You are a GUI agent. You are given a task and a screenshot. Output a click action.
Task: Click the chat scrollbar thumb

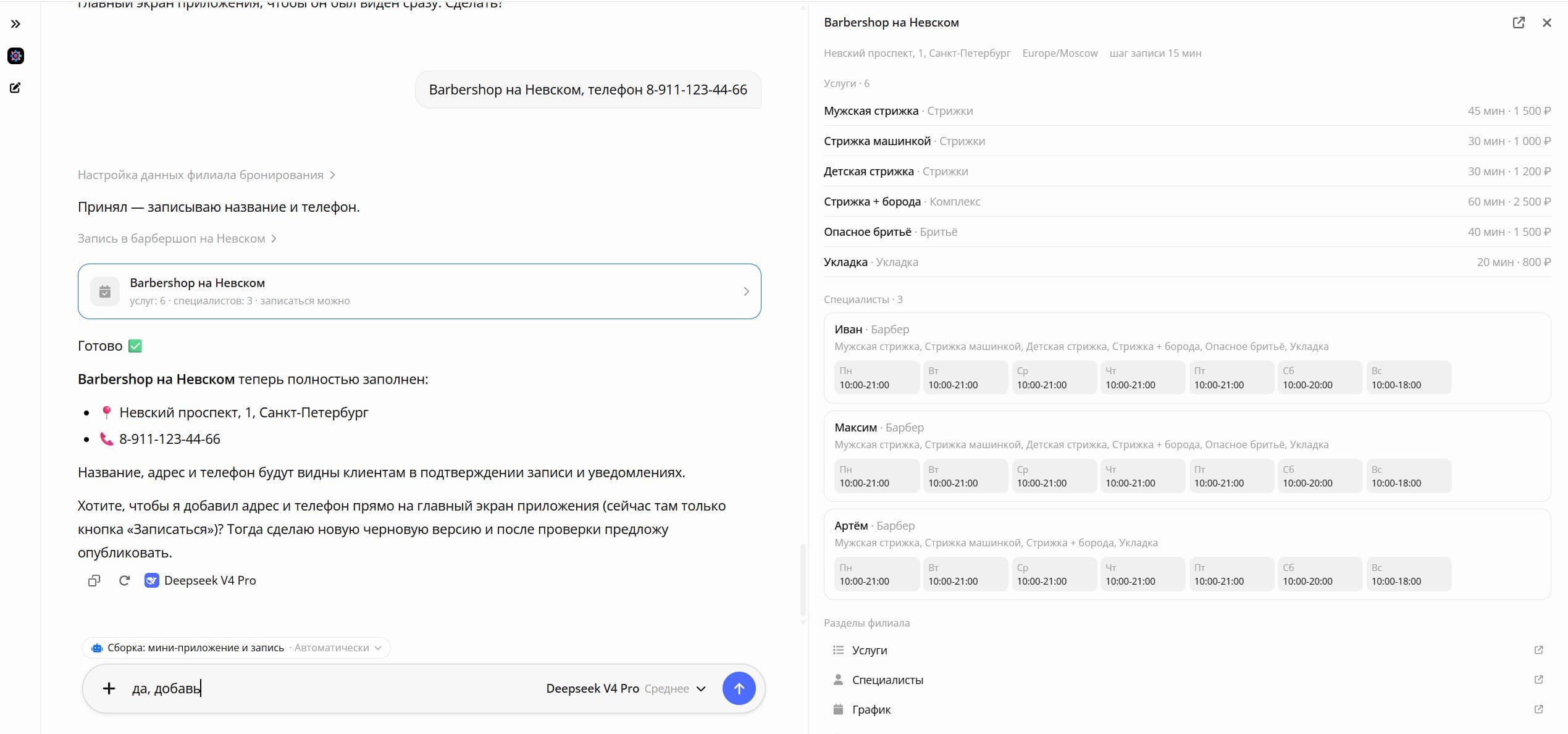(x=803, y=579)
